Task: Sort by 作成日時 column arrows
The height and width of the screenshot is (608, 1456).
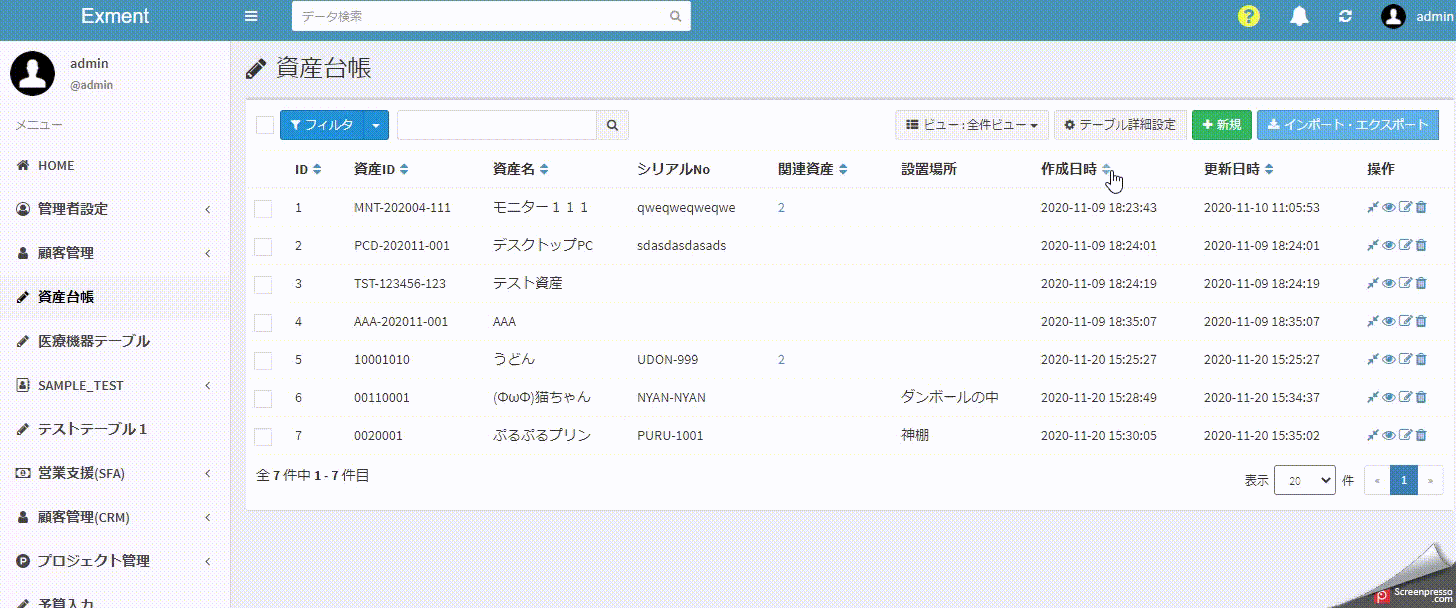Action: tap(1106, 170)
